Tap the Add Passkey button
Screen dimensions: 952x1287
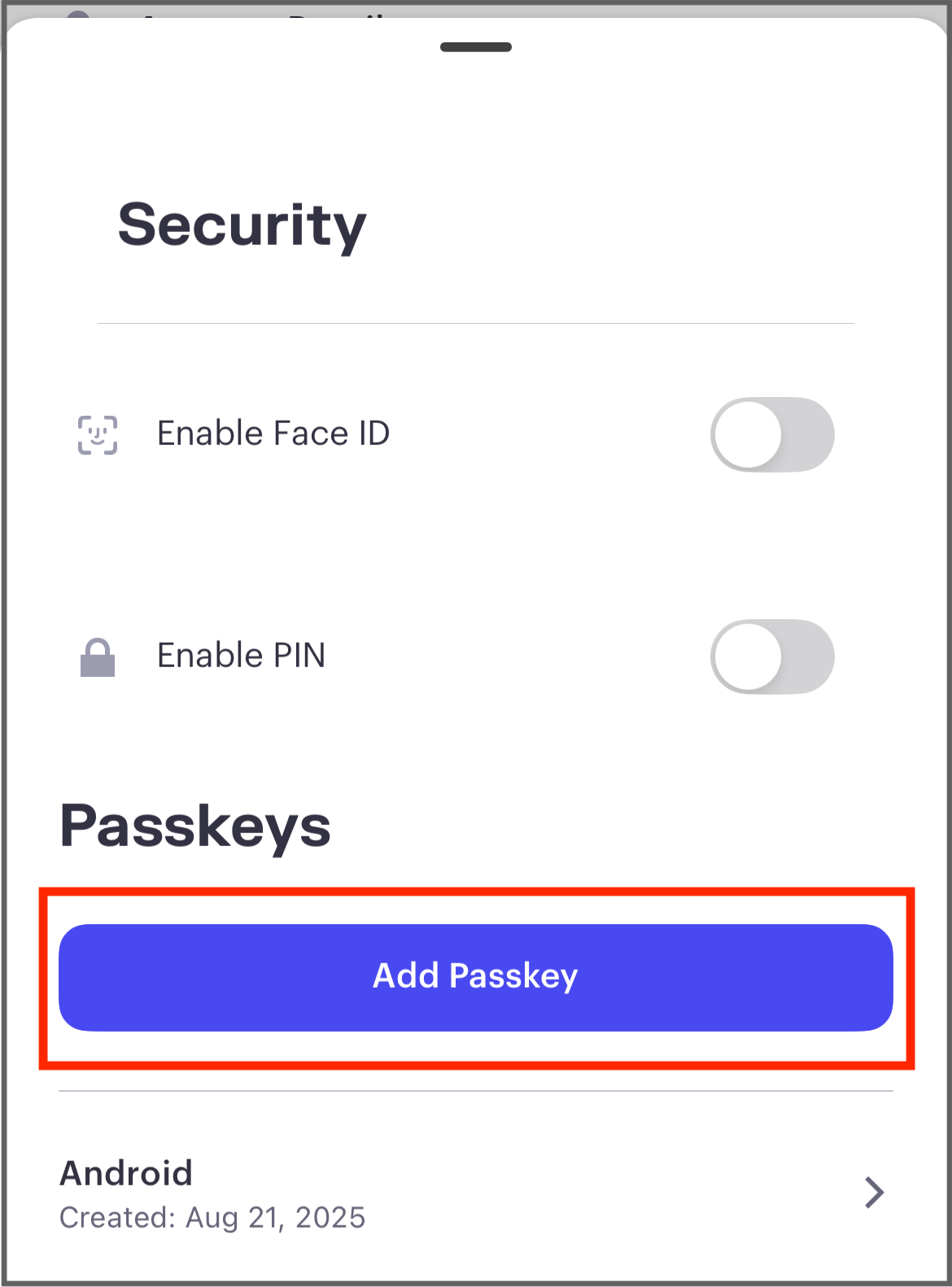point(475,975)
